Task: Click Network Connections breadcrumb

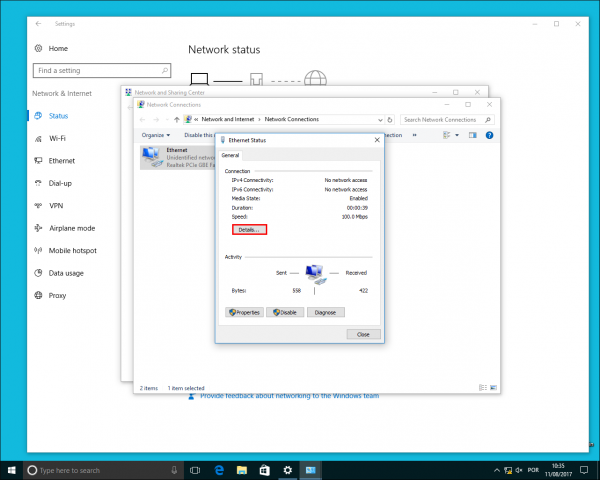Action: 292,119
